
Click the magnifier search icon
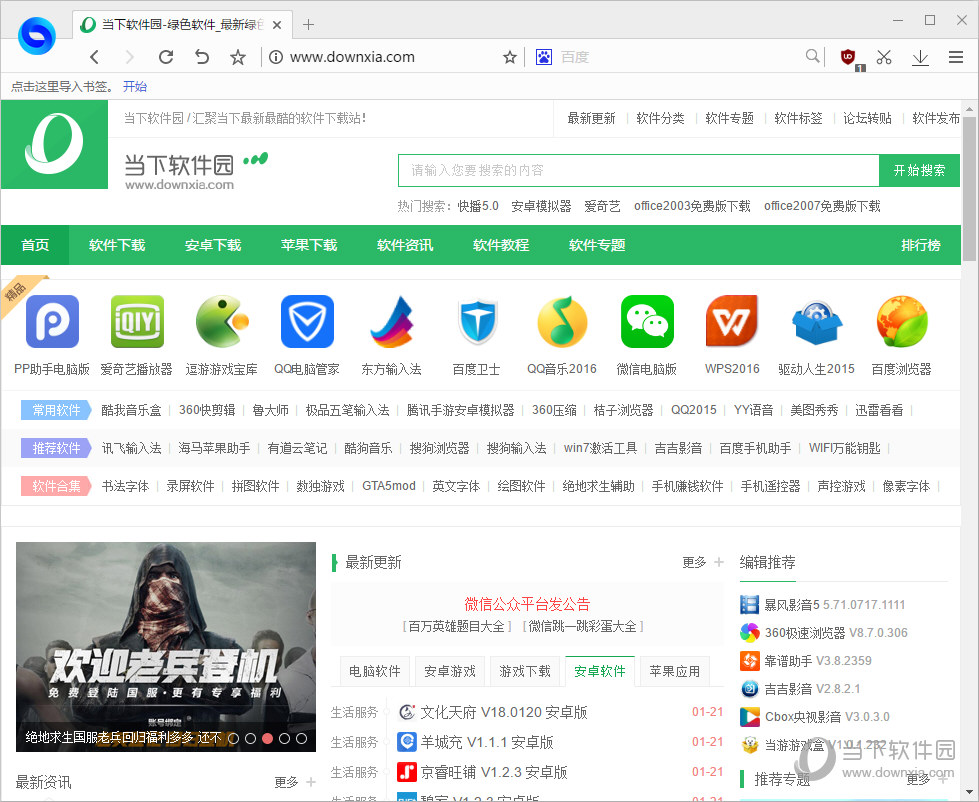pos(812,56)
